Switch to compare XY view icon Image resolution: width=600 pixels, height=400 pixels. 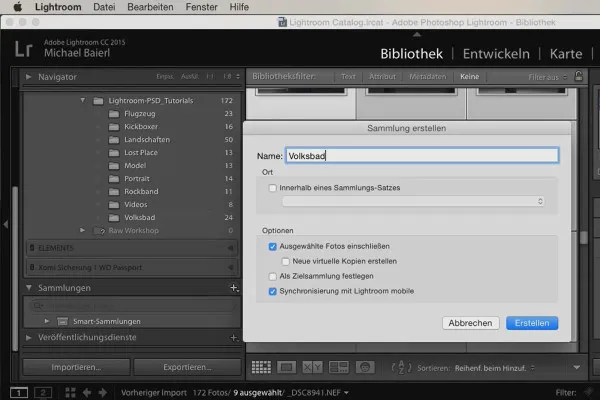click(312, 367)
